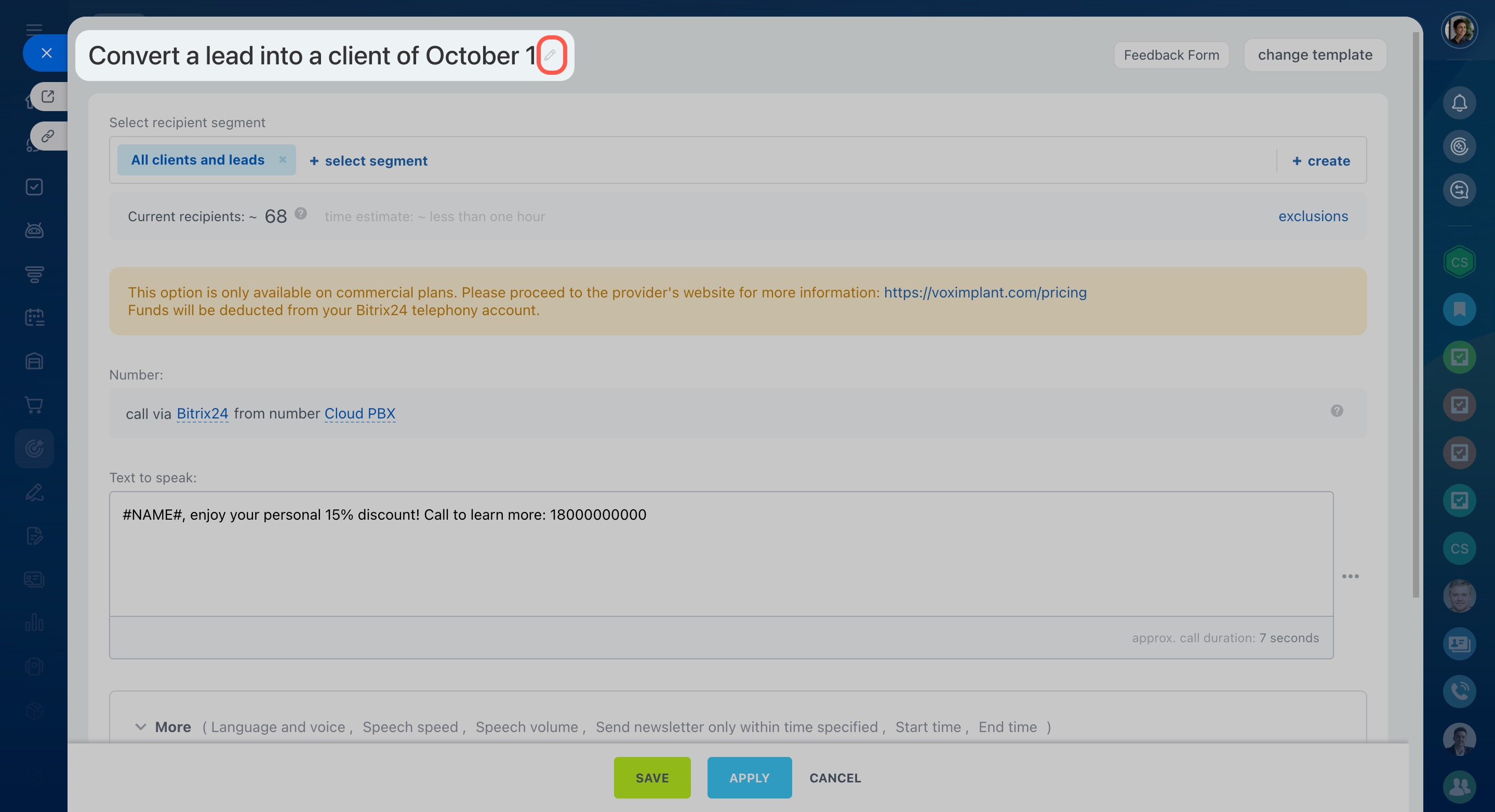This screenshot has height=812, width=1495.
Task: Open Bitrix24 call provider dropdown
Action: click(202, 414)
